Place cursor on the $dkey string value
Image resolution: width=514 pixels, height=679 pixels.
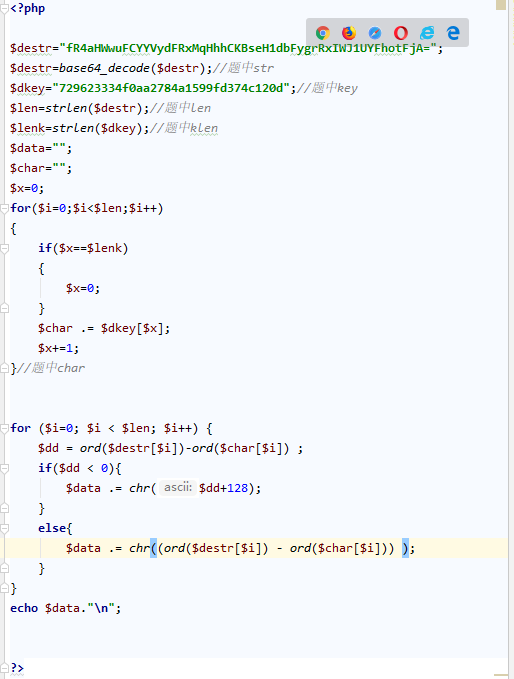pos(171,88)
